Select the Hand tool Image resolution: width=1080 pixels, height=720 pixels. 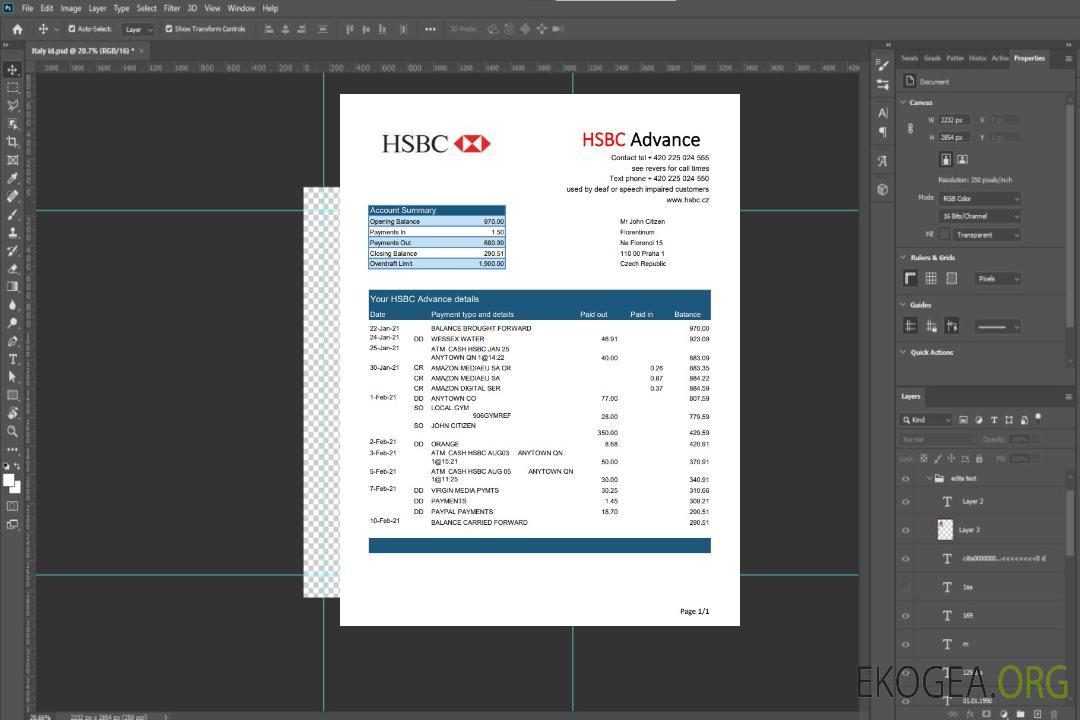pos(12,413)
